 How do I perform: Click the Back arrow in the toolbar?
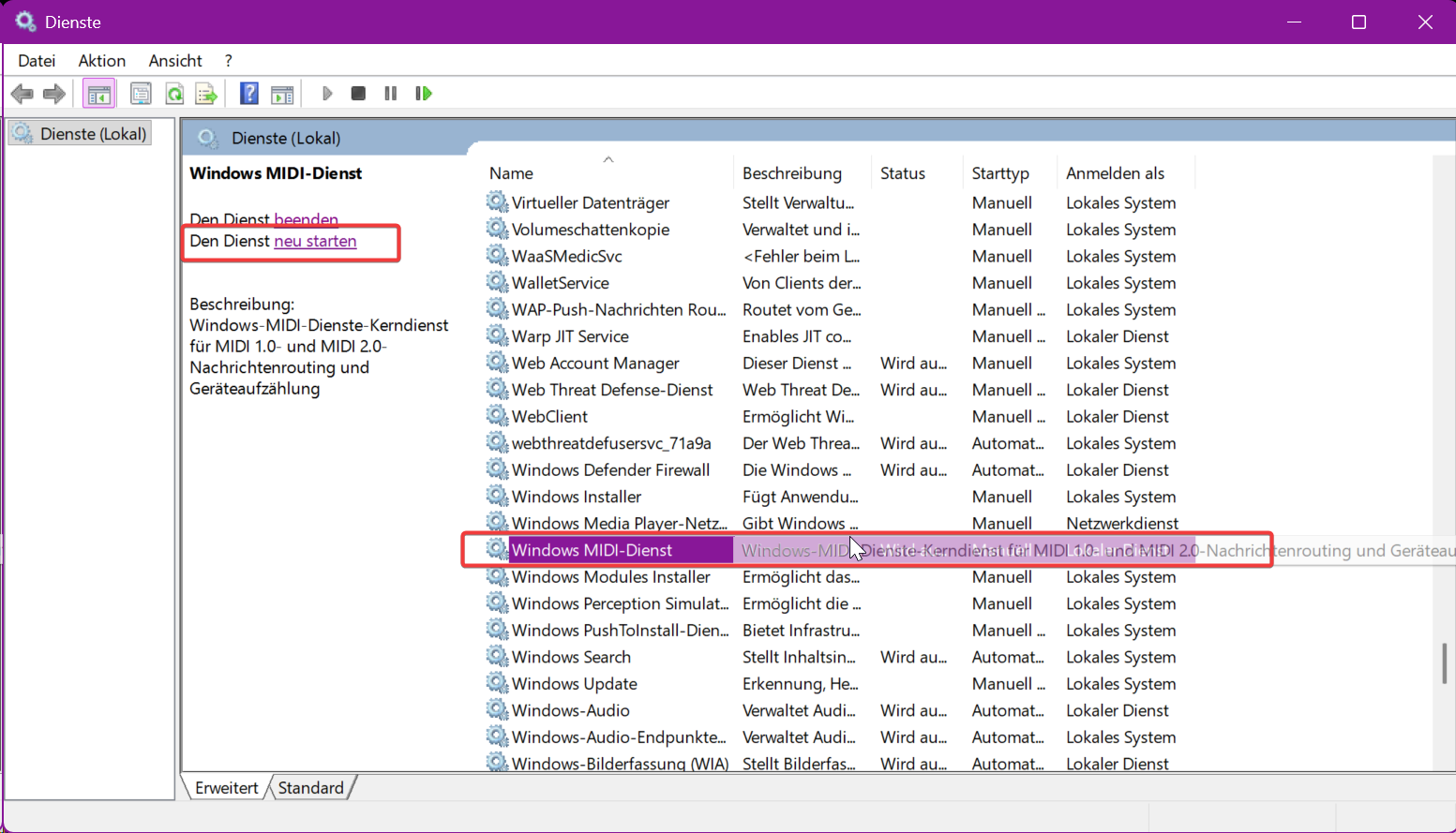click(23, 94)
